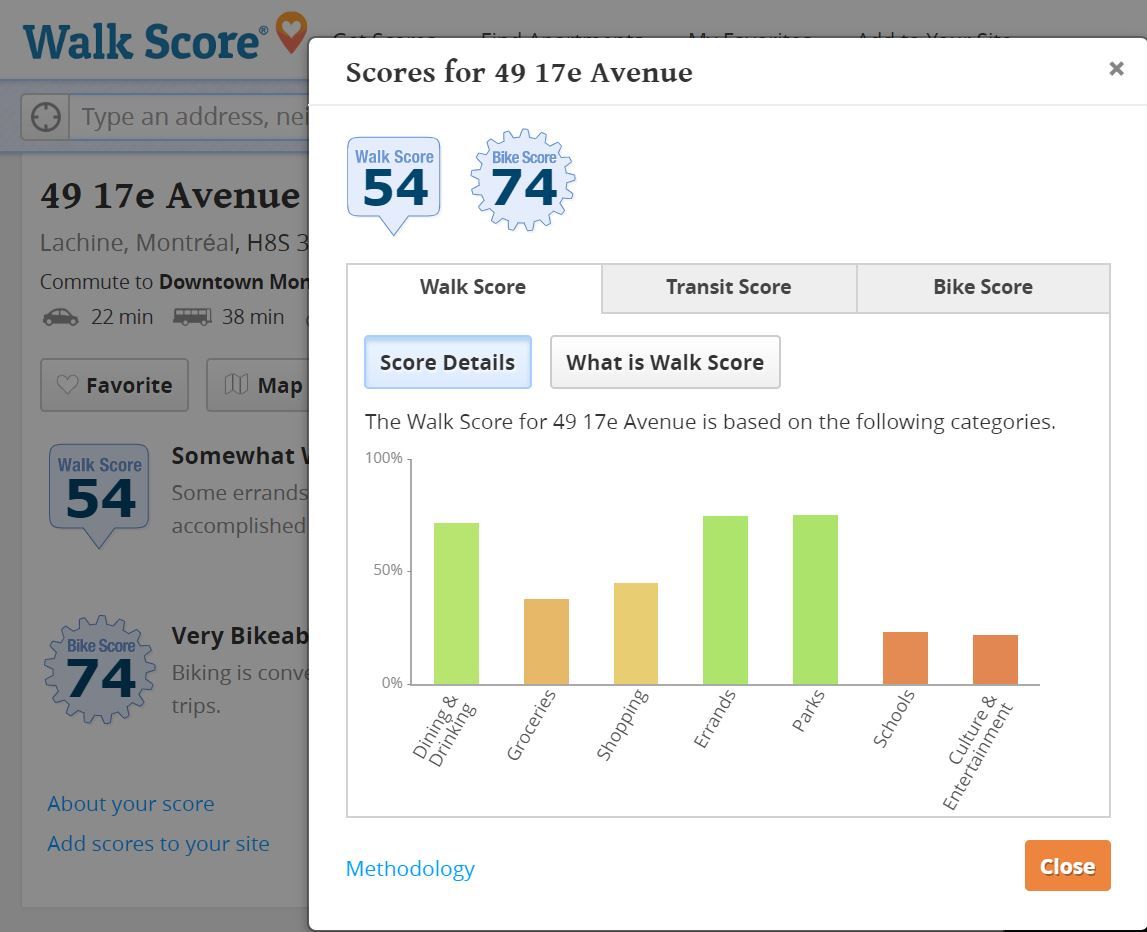The width and height of the screenshot is (1147, 932).
Task: Click the locate-me crosshair icon in search bar
Action: click(45, 117)
